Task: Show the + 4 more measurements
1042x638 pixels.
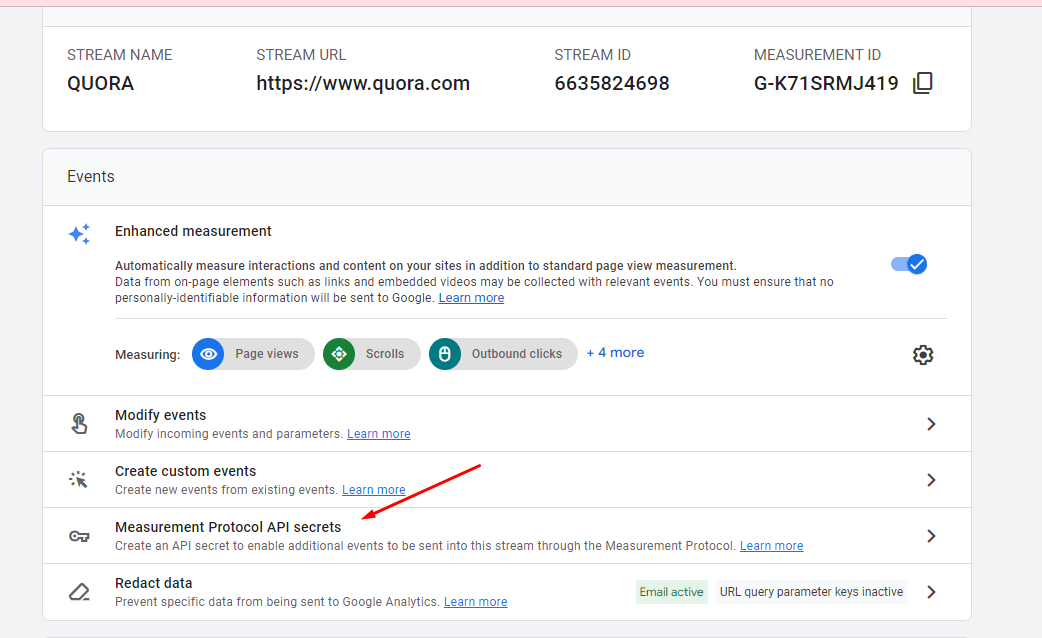Action: coord(615,353)
